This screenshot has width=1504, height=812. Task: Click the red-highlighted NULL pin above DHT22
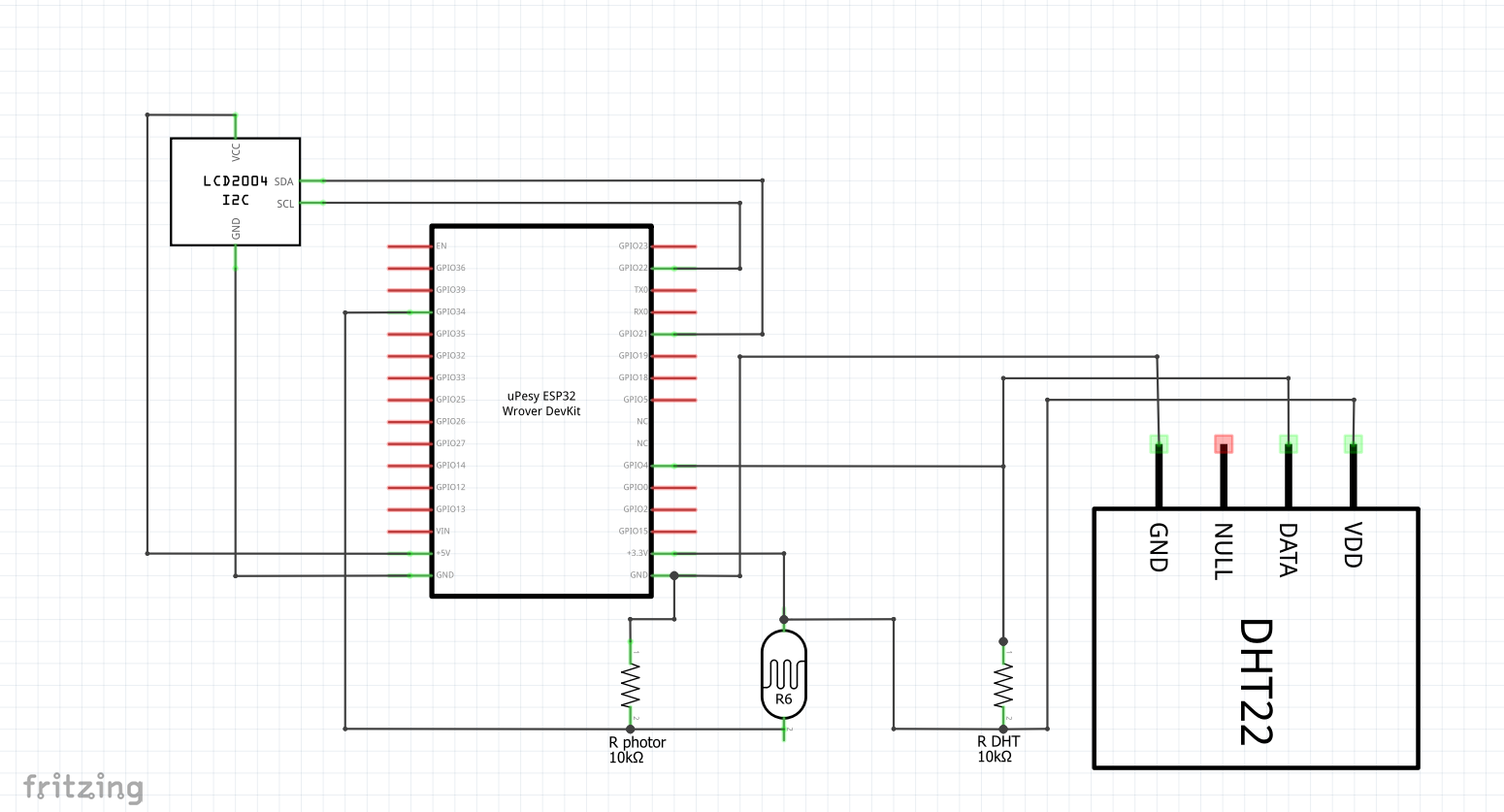pos(1224,444)
